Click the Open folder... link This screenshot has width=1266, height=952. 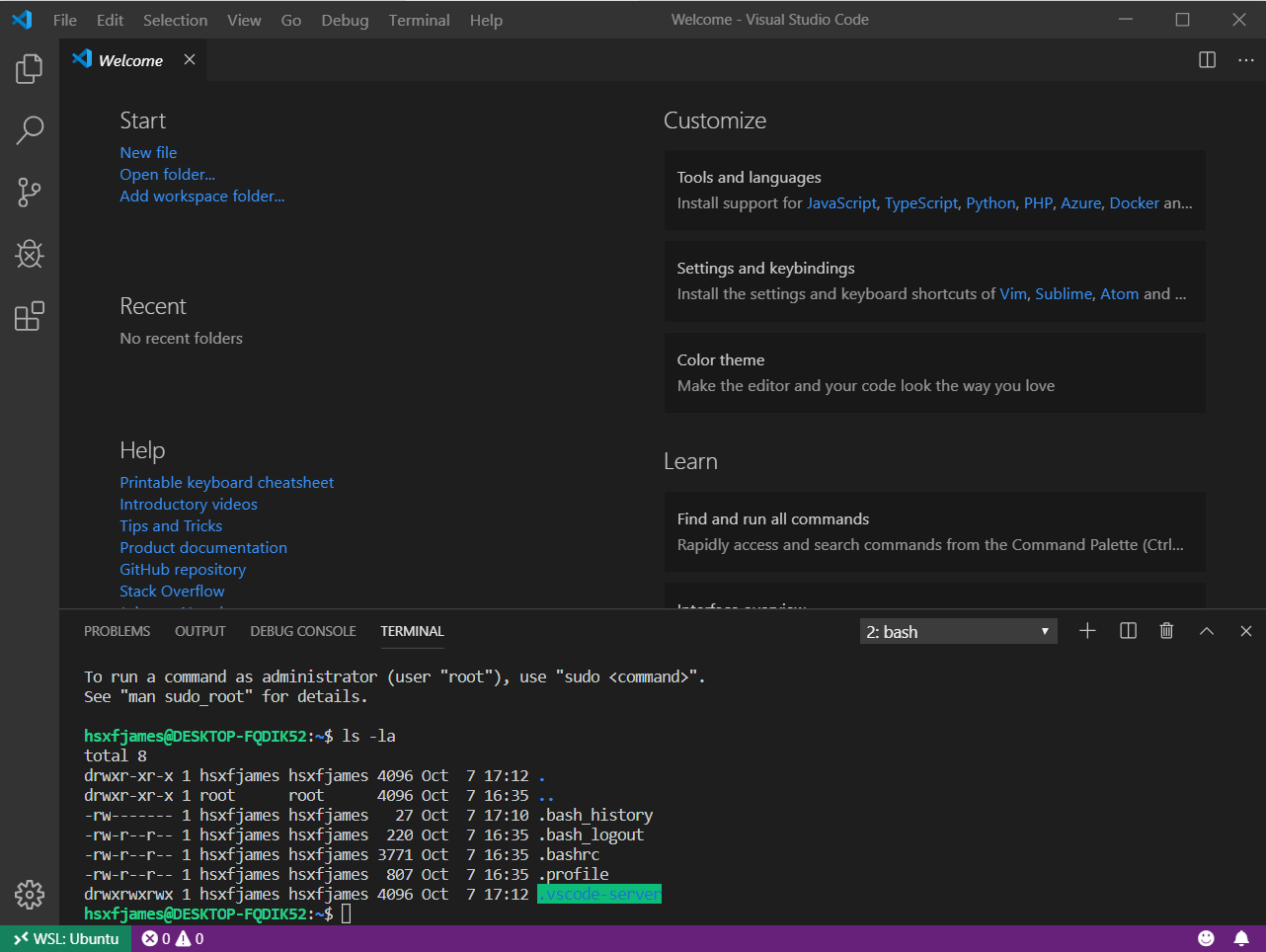(x=168, y=174)
